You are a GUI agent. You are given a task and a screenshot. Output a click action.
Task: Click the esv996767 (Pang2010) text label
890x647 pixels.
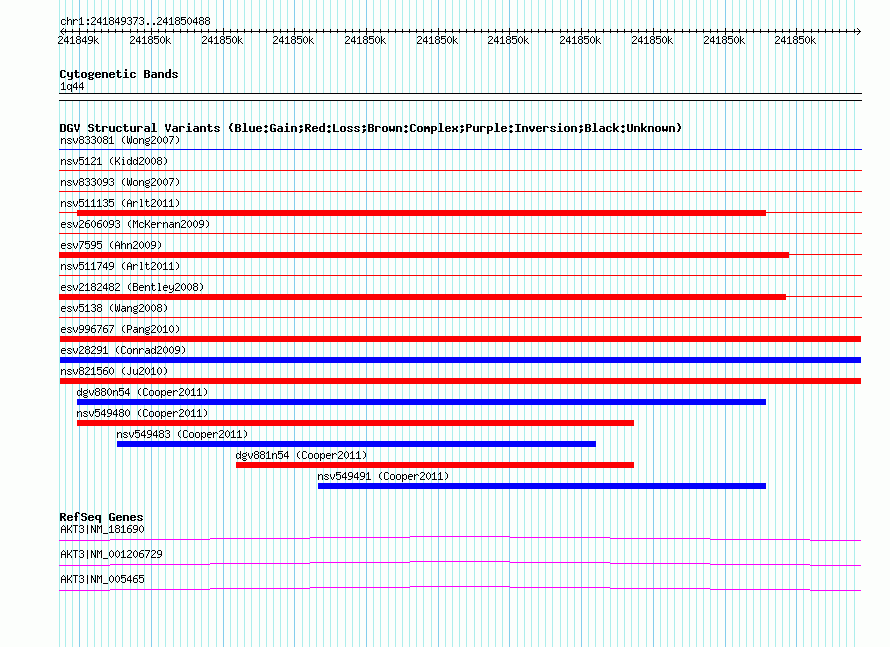coord(120,329)
